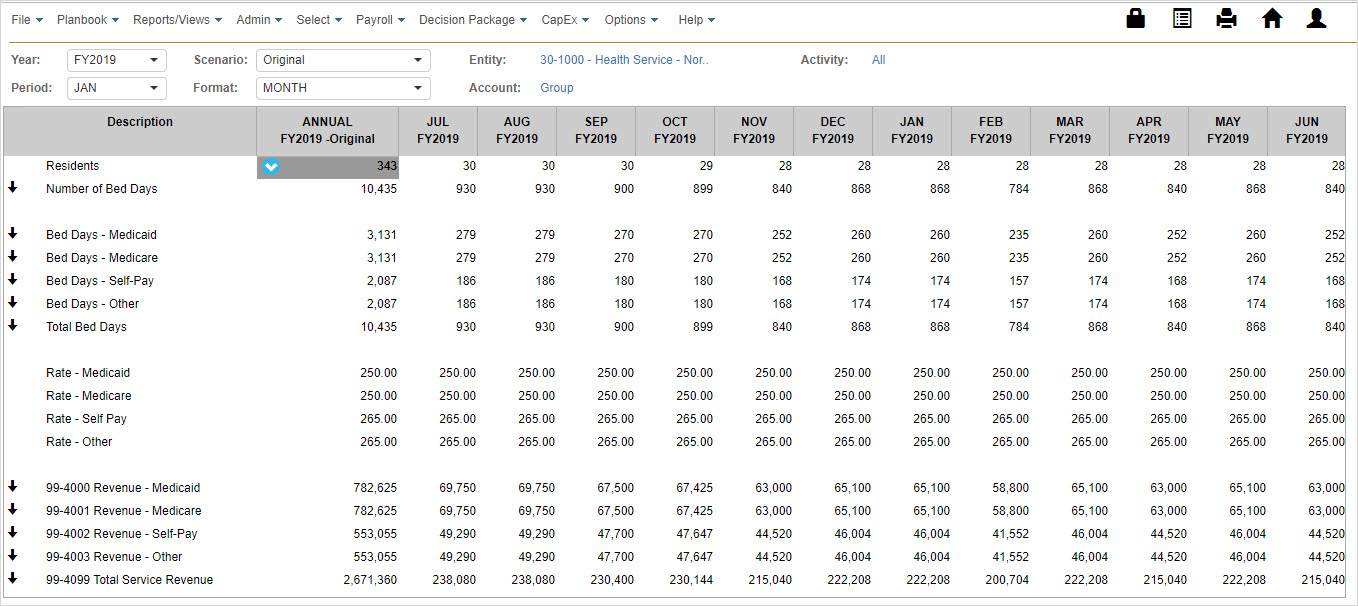This screenshot has height=606, width=1358.
Task: Open the Format dropdown showing MONTH
Action: point(343,88)
